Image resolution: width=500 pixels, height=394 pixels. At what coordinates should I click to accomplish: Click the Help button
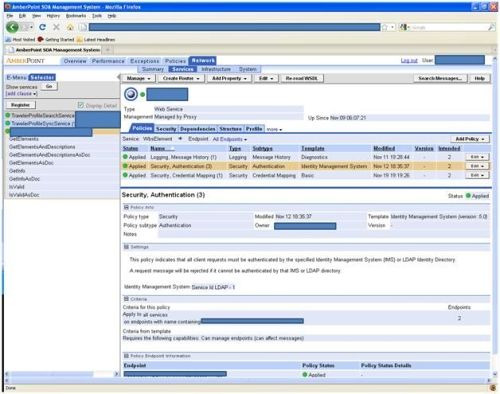click(479, 78)
